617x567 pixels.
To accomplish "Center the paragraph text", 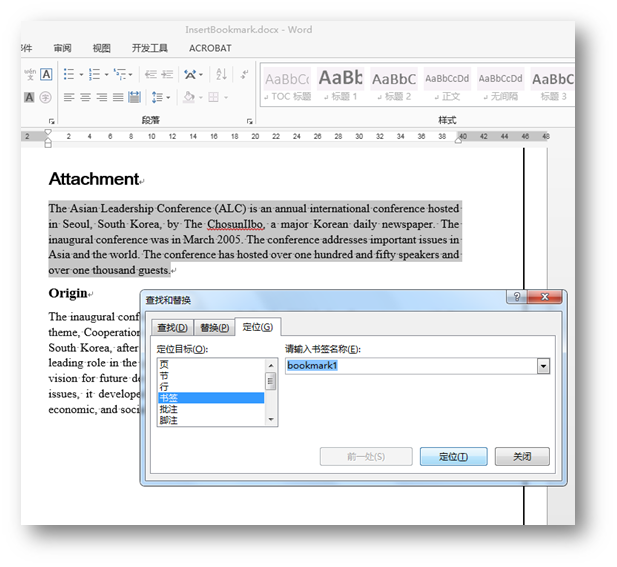I will click(x=85, y=97).
